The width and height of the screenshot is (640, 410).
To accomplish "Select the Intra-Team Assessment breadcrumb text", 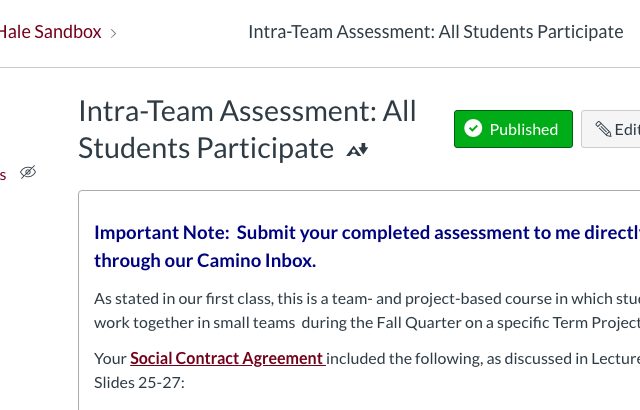I will click(x=436, y=32).
